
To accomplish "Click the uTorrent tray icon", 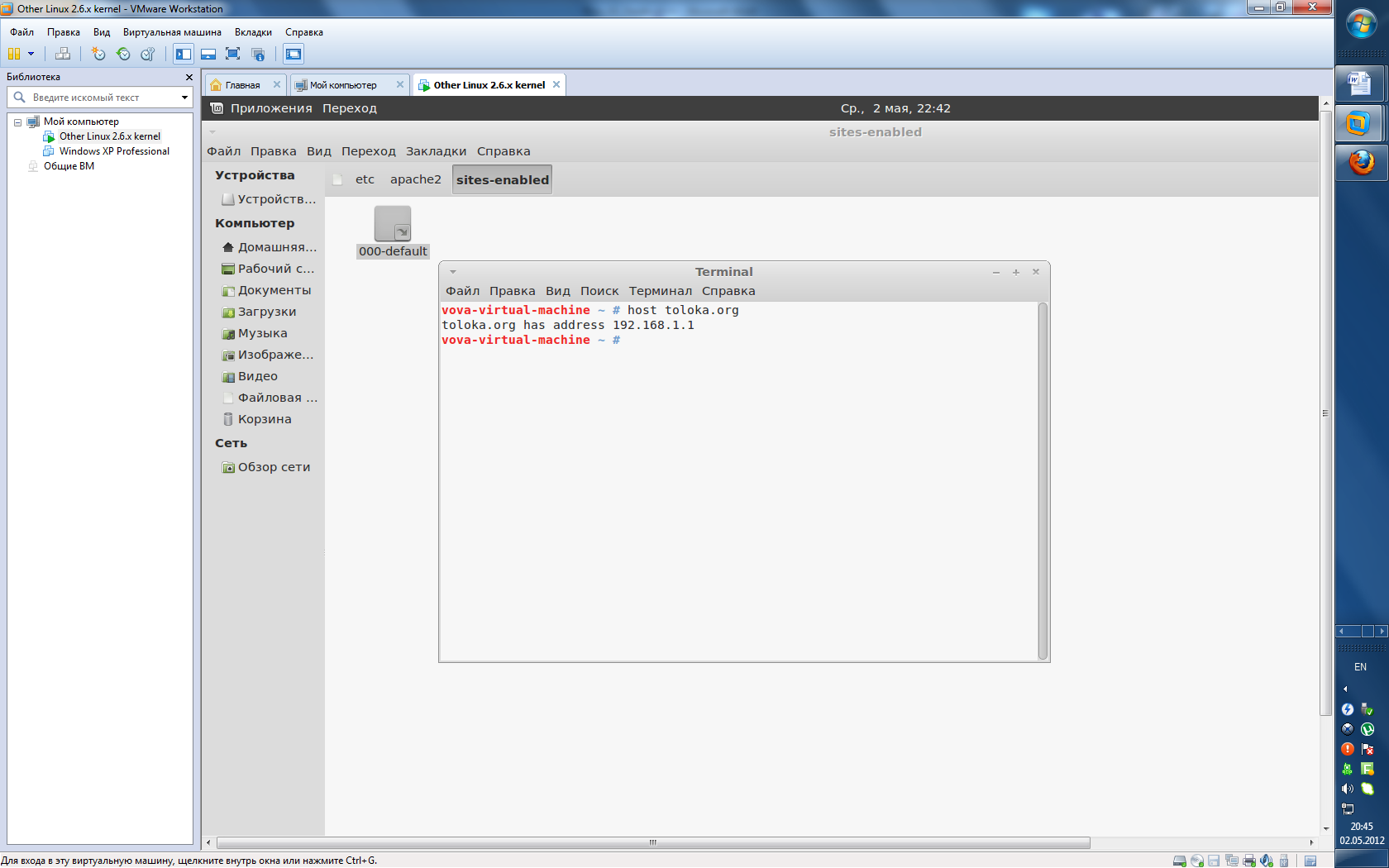I will click(x=1368, y=729).
